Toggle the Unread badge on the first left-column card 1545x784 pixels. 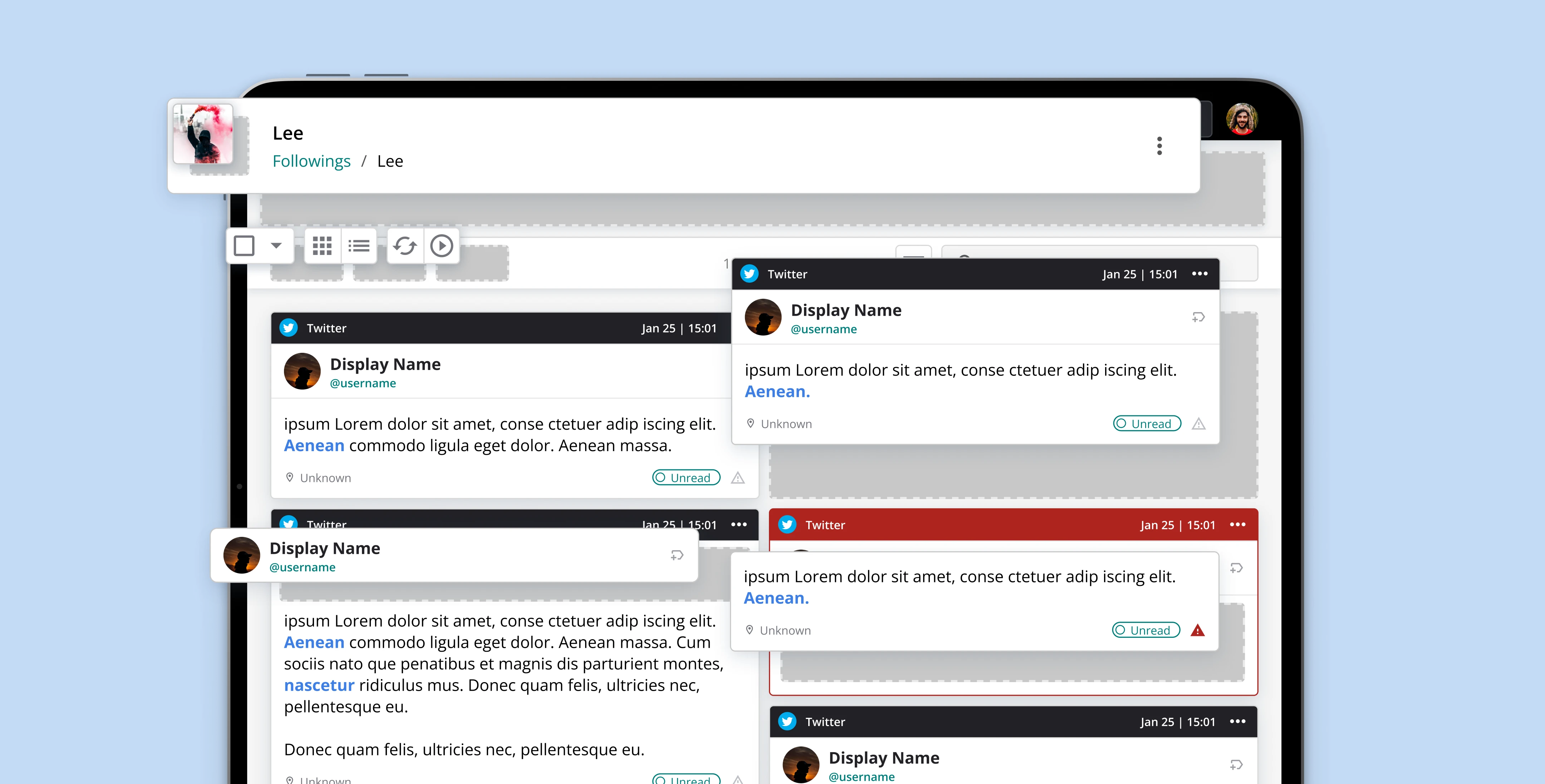tap(686, 478)
